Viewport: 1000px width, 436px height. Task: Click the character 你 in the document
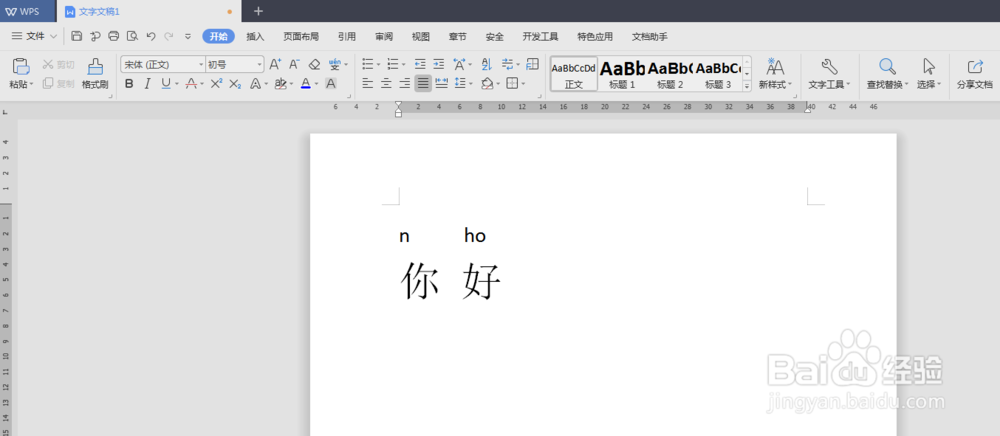tap(420, 280)
